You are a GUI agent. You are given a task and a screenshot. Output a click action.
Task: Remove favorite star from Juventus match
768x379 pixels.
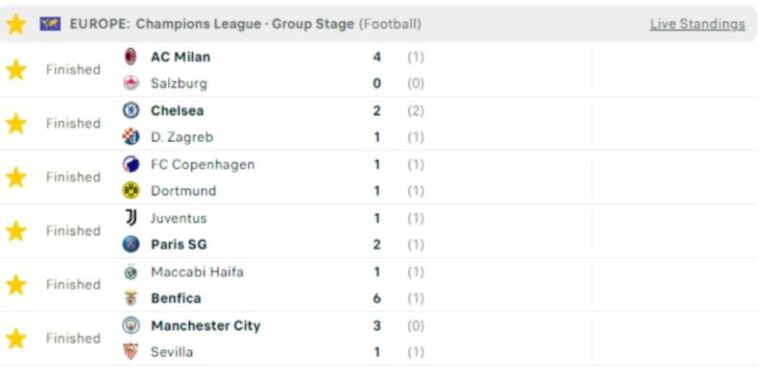16,231
